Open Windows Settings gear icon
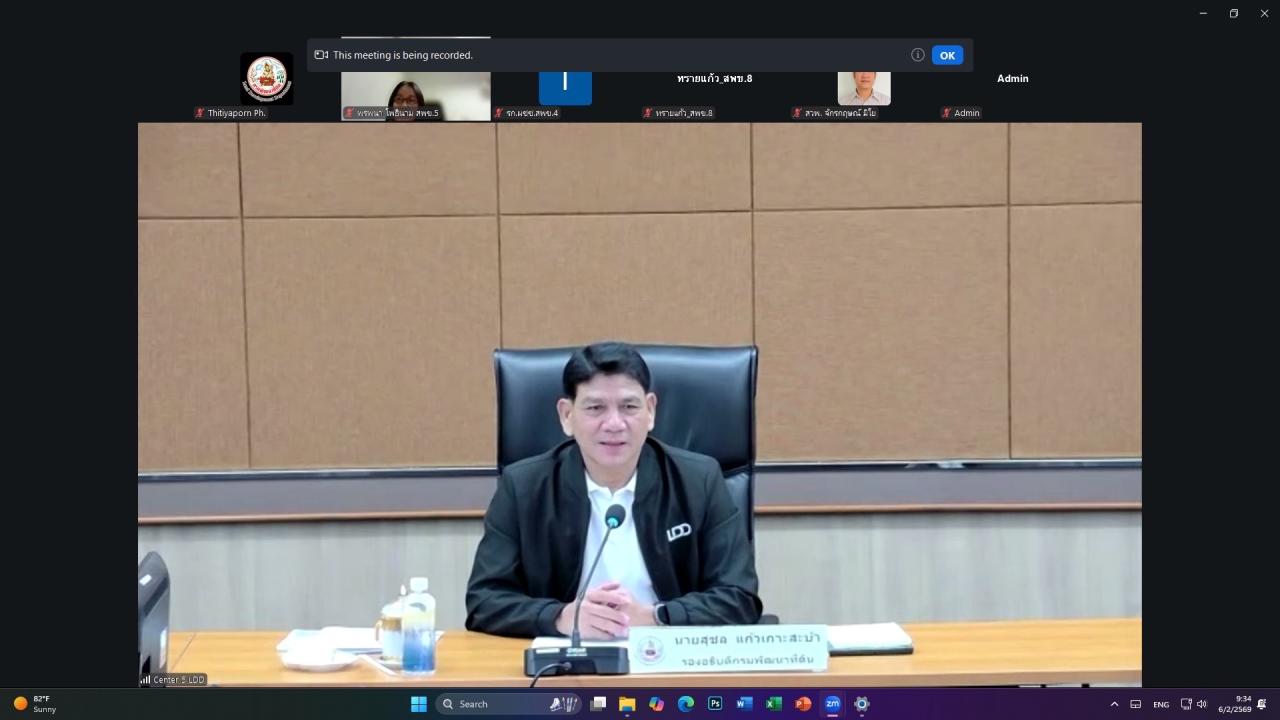The image size is (1280, 720). 861,704
